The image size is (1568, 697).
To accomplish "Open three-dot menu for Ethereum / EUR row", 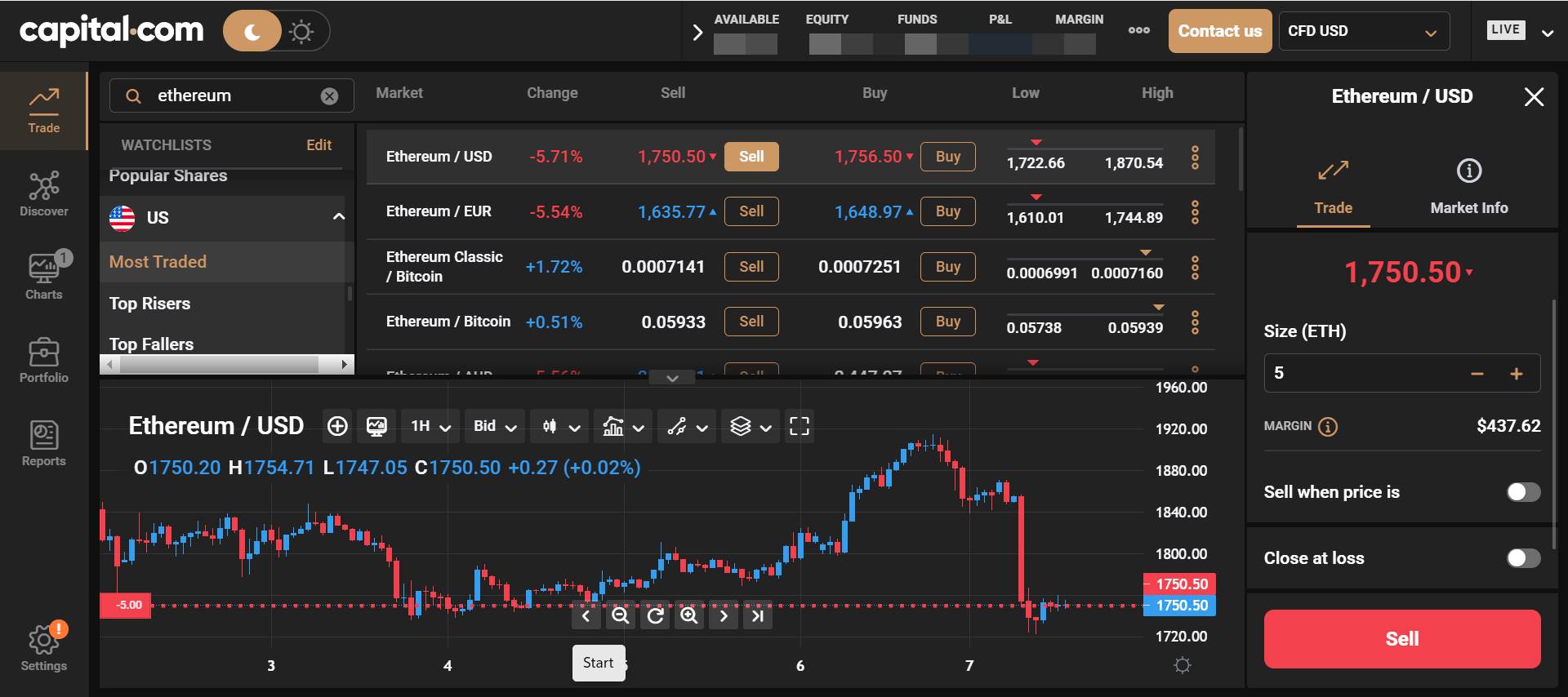I will point(1195,212).
